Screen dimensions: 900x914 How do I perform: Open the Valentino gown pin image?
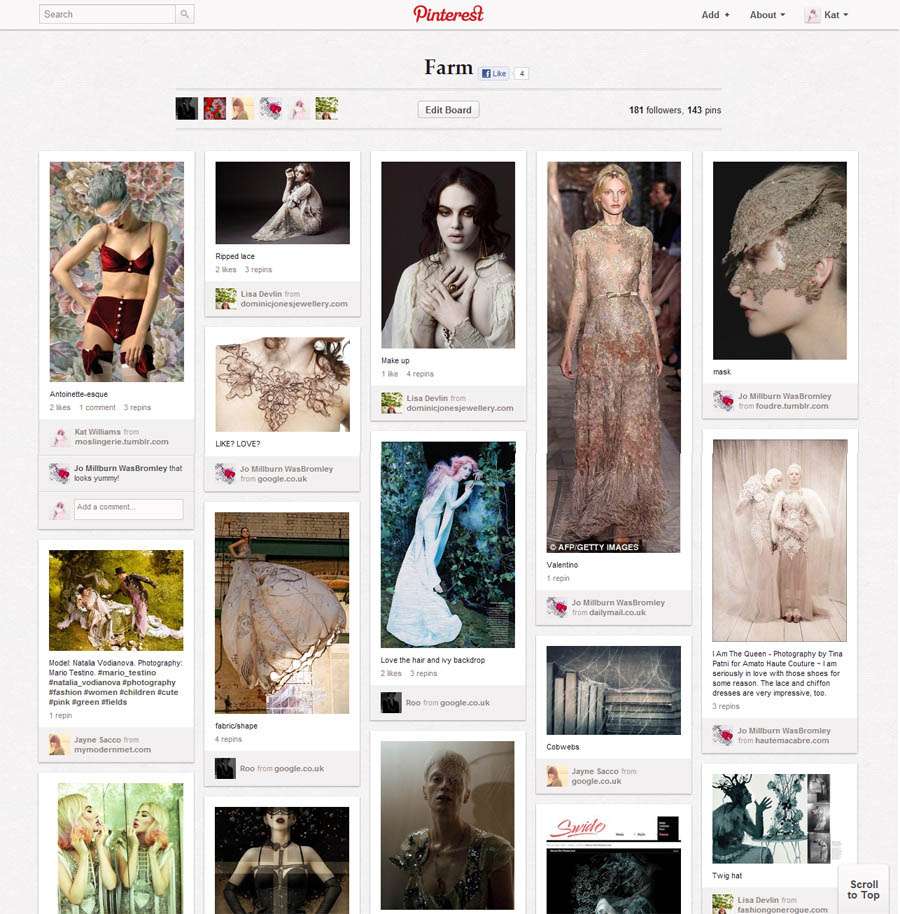(x=613, y=357)
